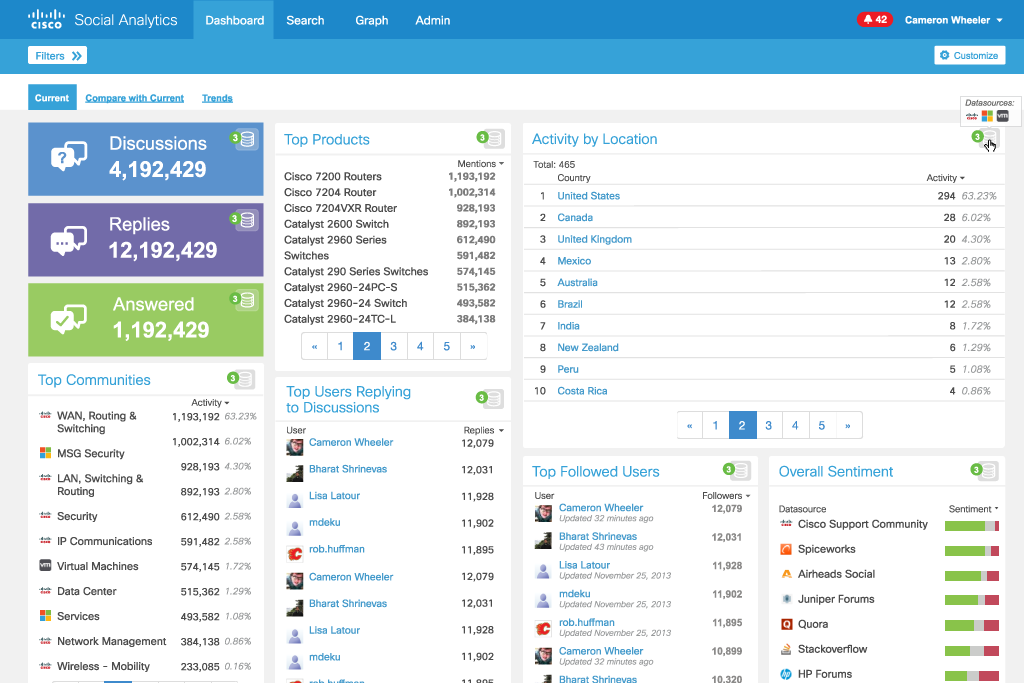Click the red alerts badge showing 42
This screenshot has width=1024, height=683.
pyautogui.click(x=874, y=18)
